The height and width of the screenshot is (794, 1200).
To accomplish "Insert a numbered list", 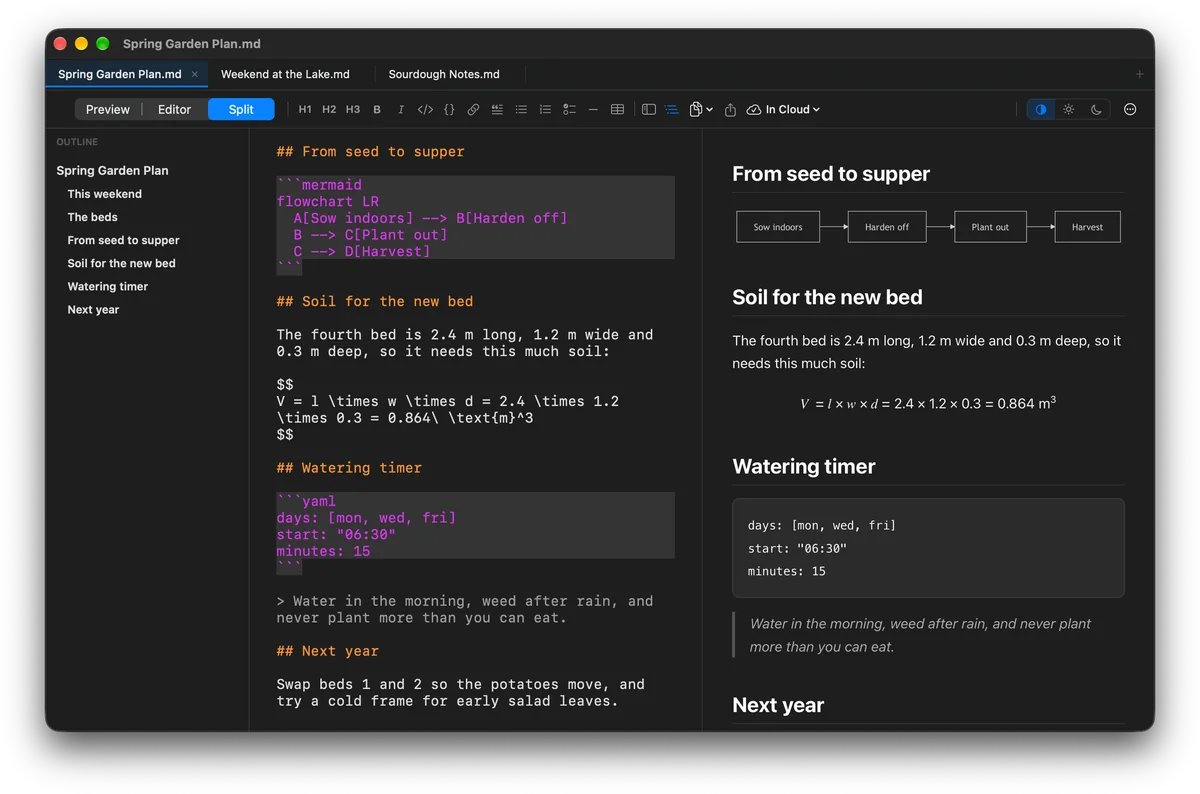I will (x=545, y=110).
